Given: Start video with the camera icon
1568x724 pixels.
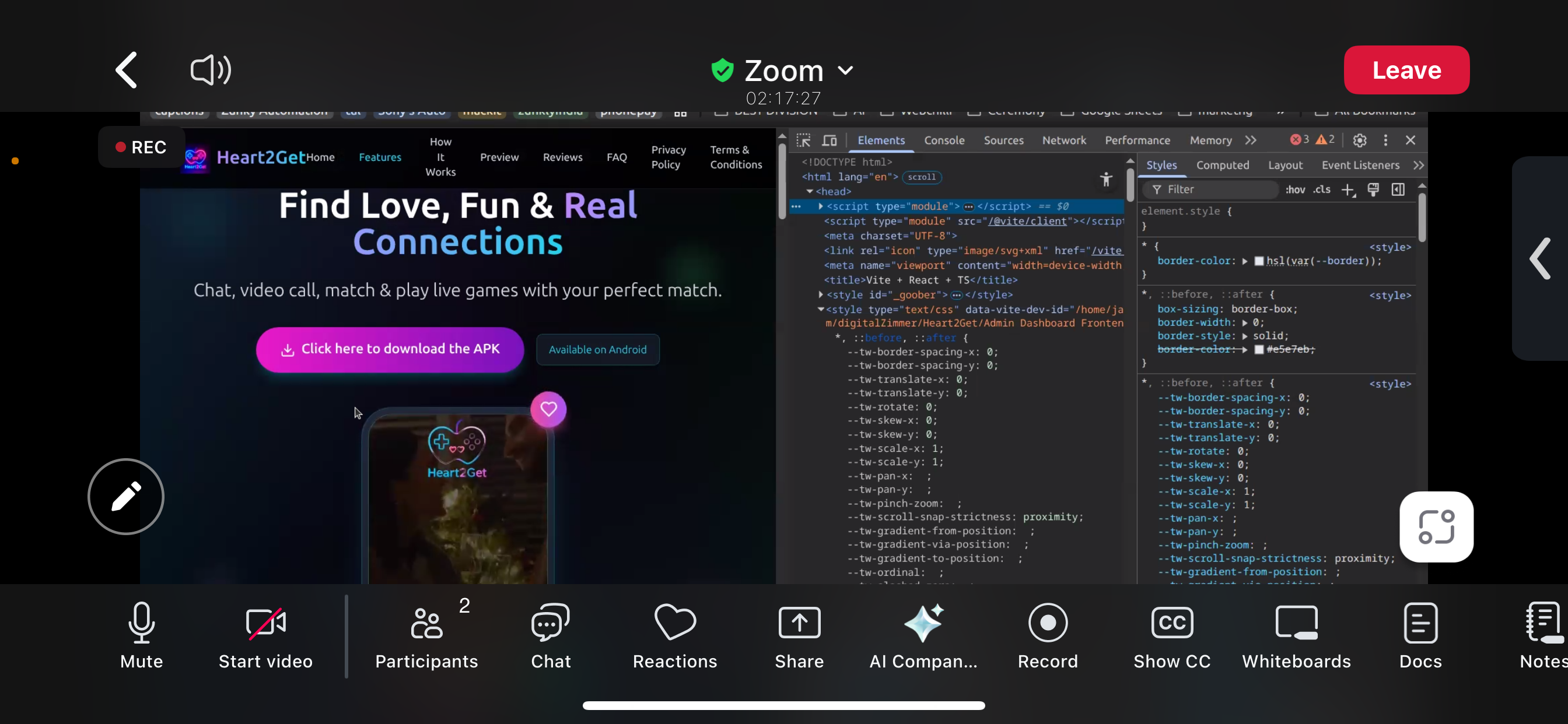Looking at the screenshot, I should point(265,636).
